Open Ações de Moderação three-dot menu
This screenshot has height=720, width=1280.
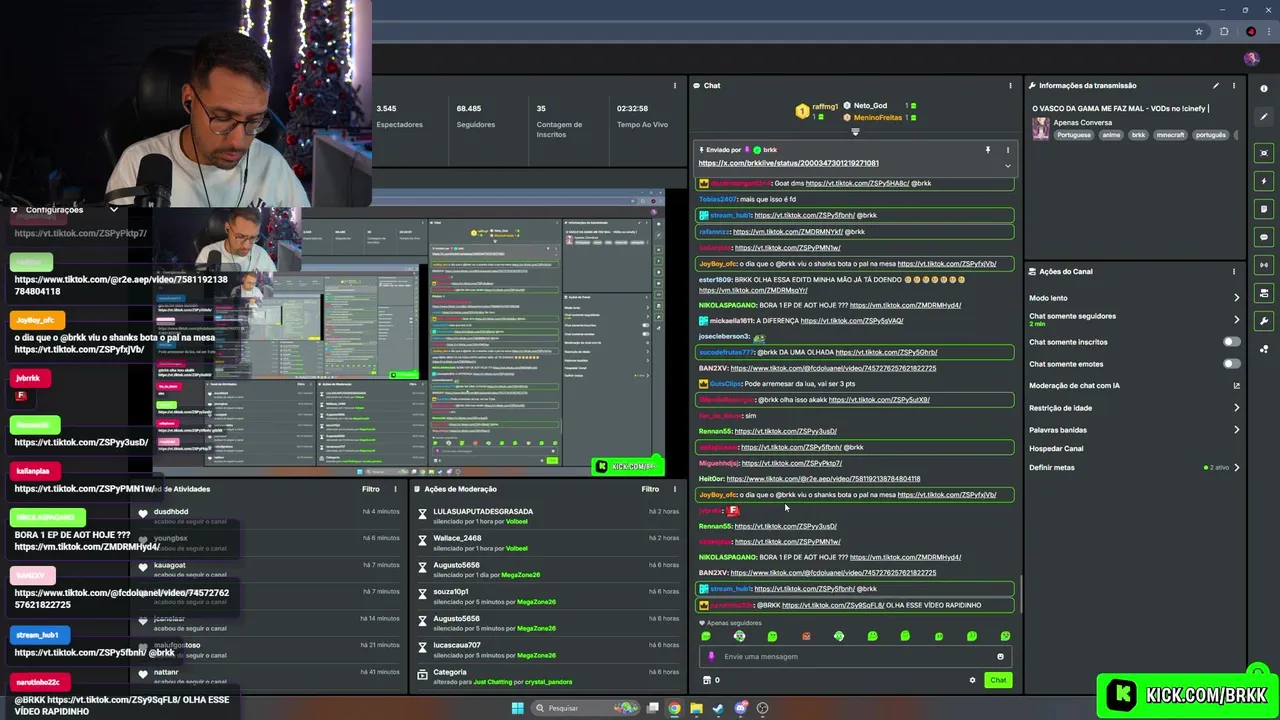click(x=676, y=489)
